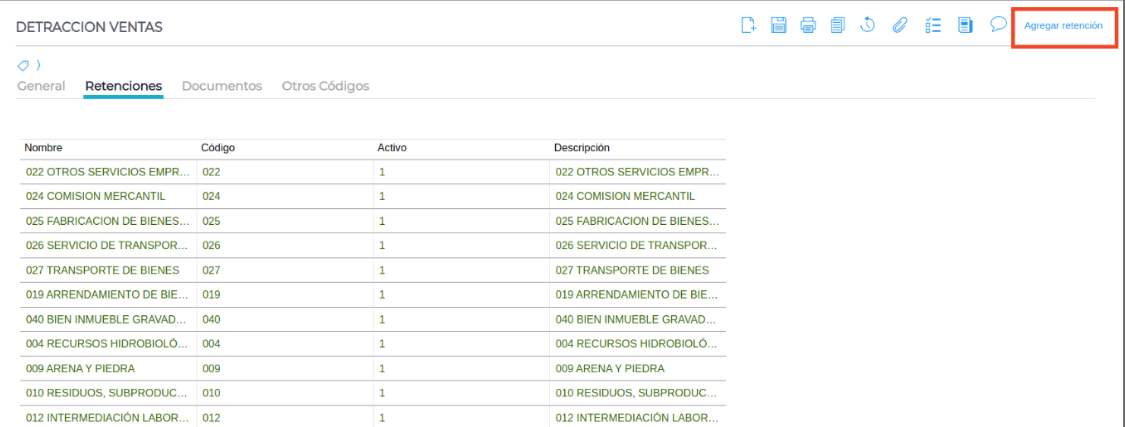
Task: Open history with the clock arrow icon
Action: tap(868, 25)
